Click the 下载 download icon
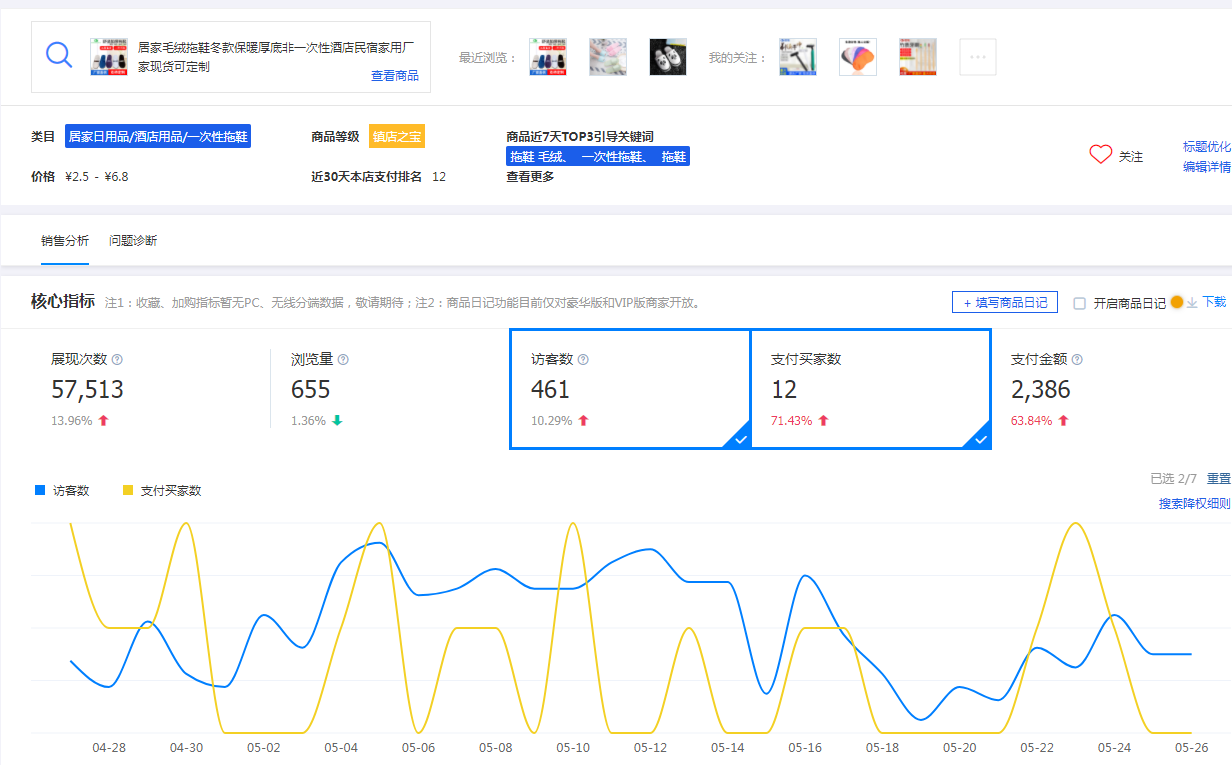 pyautogui.click(x=1191, y=303)
